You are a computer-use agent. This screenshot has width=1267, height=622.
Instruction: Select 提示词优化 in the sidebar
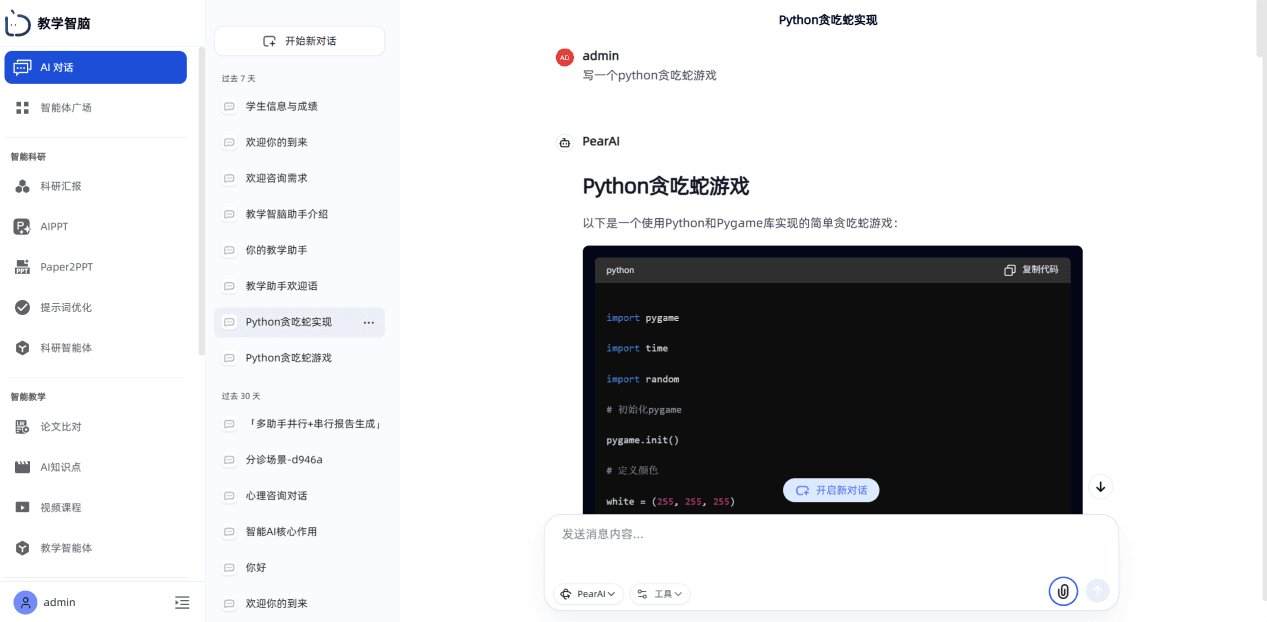[x=95, y=307]
